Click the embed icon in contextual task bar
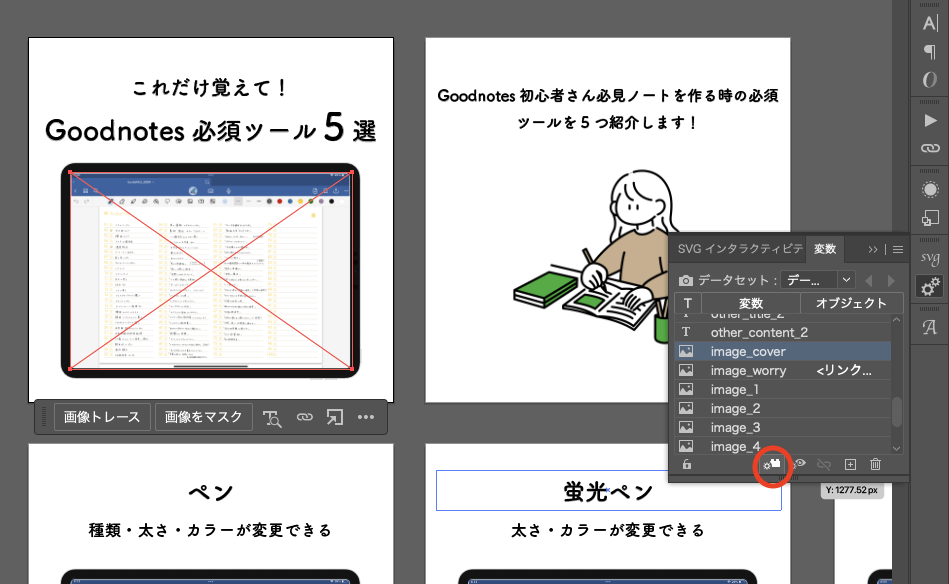This screenshot has height=584, width=949. pyautogui.click(x=335, y=417)
